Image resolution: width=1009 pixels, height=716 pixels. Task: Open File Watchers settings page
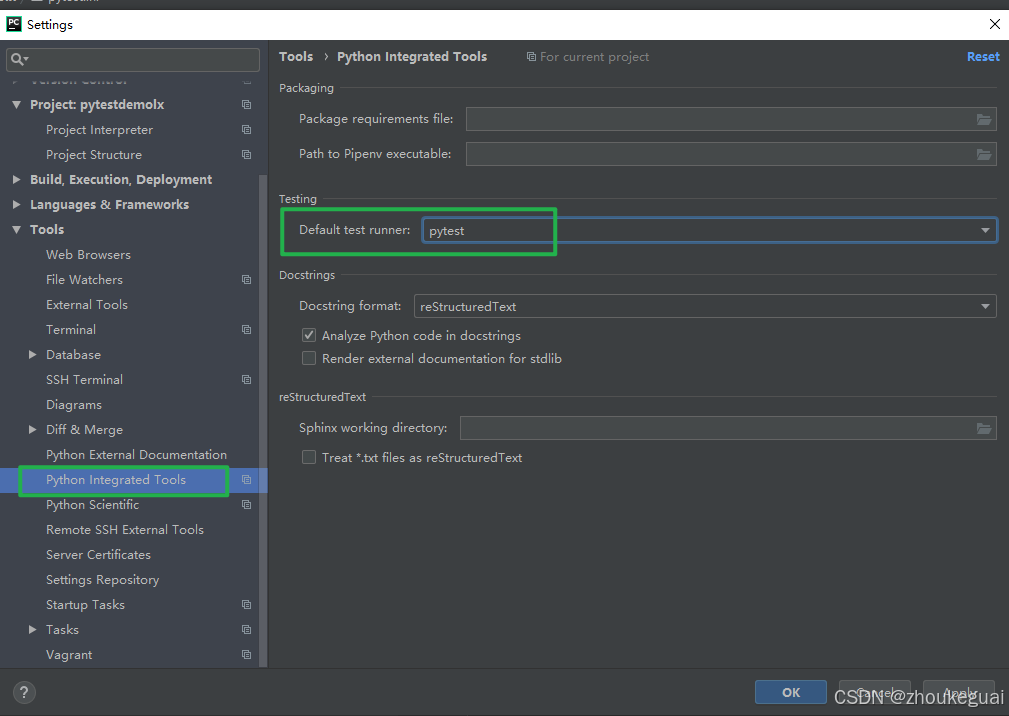84,279
